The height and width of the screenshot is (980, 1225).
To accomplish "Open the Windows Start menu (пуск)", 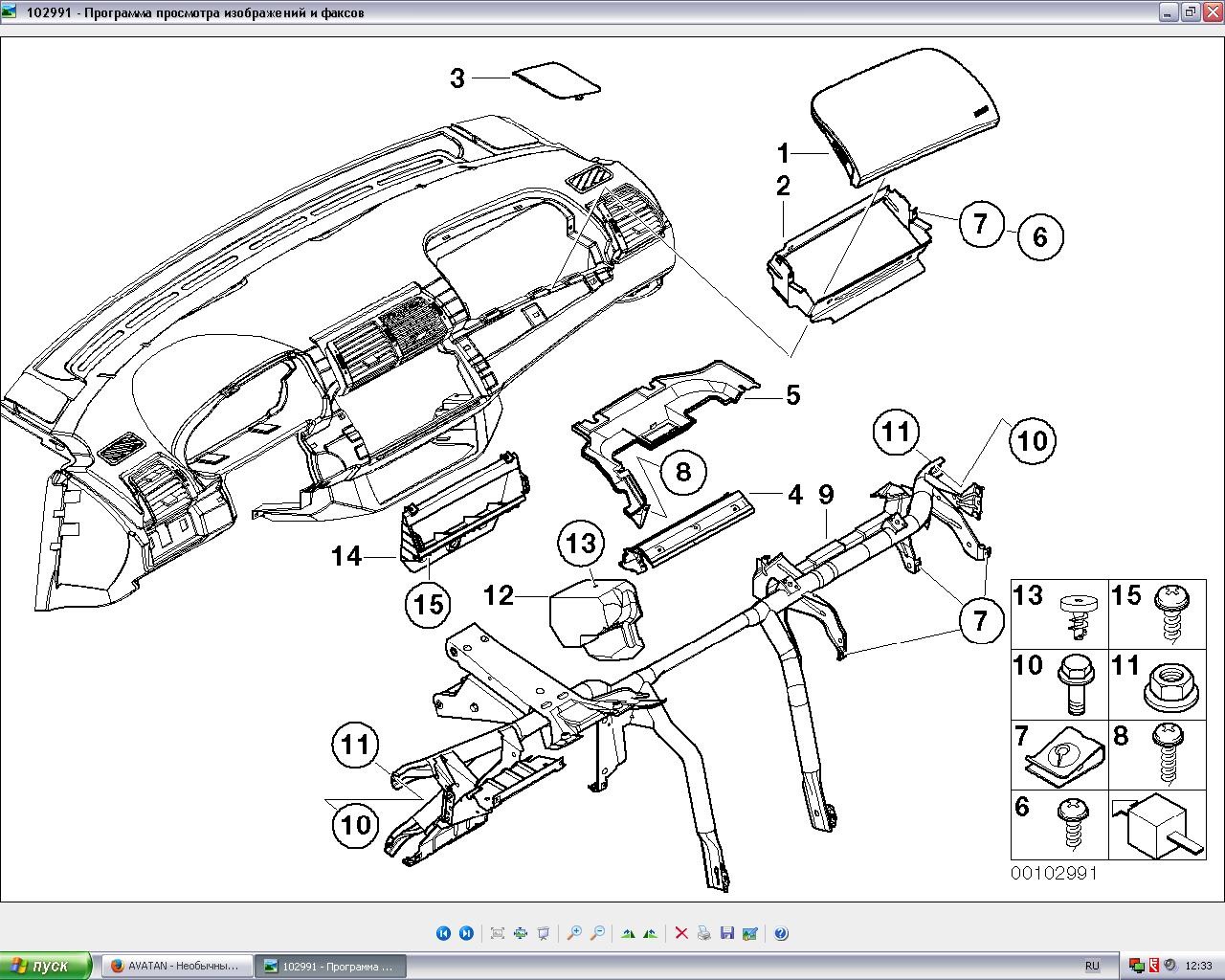I will [x=46, y=966].
